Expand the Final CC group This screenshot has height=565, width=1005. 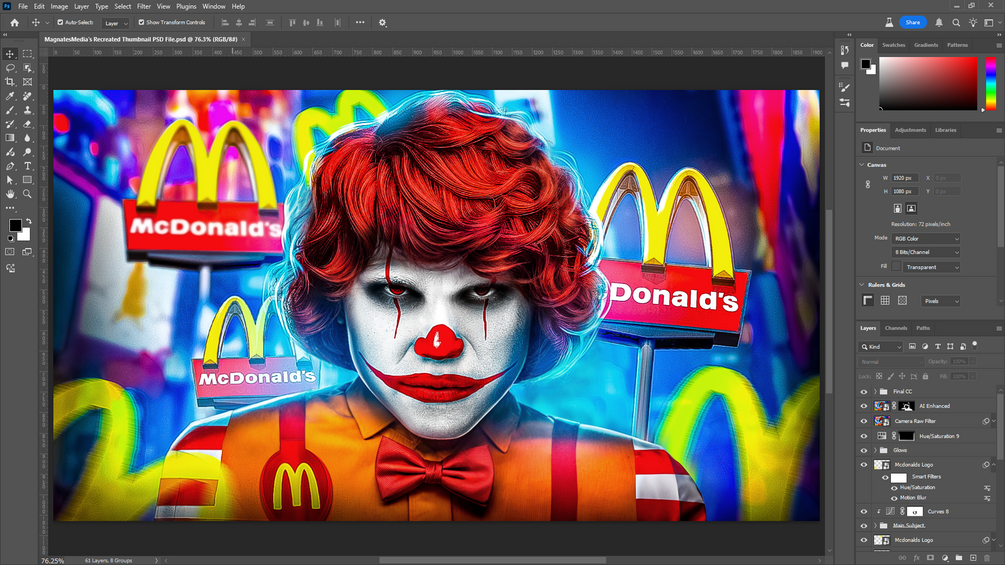[875, 391]
